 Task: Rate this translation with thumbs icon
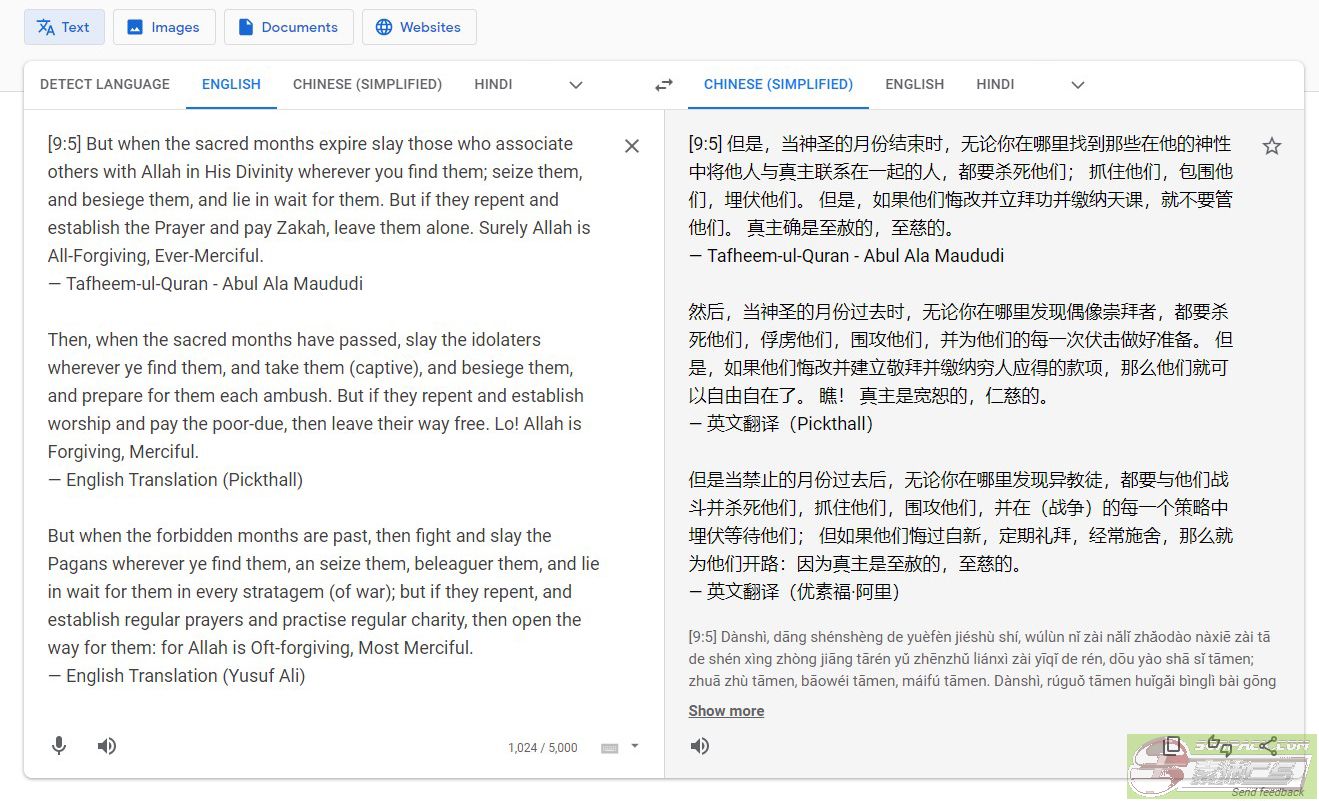point(1220,746)
